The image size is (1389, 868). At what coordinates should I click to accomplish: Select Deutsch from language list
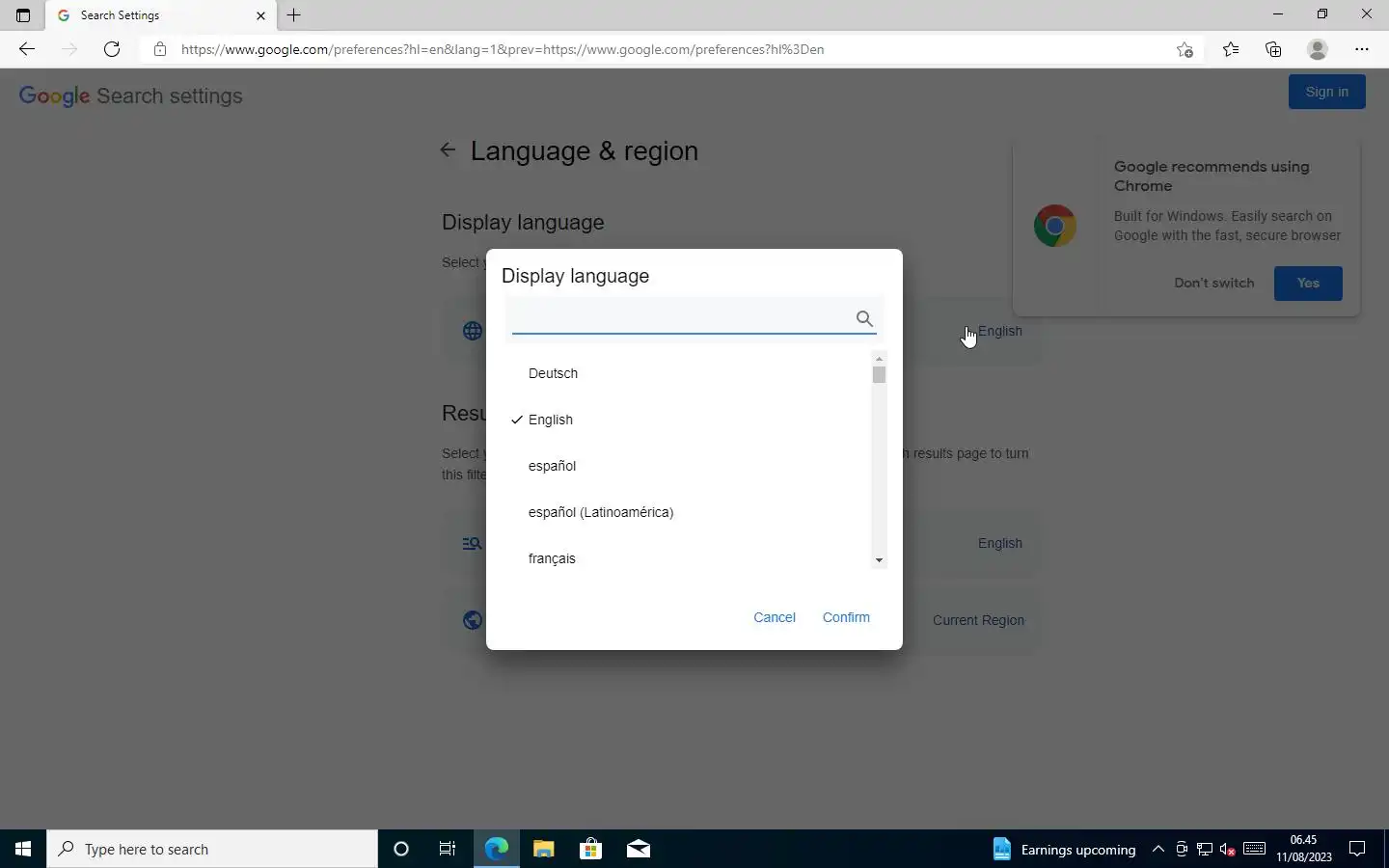click(553, 373)
